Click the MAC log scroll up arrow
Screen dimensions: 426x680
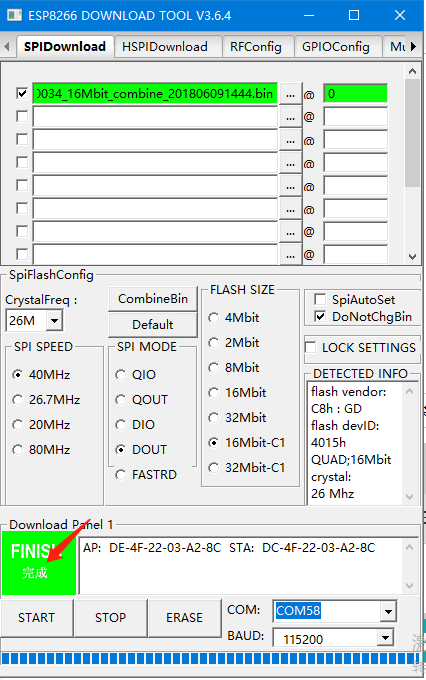[409, 547]
